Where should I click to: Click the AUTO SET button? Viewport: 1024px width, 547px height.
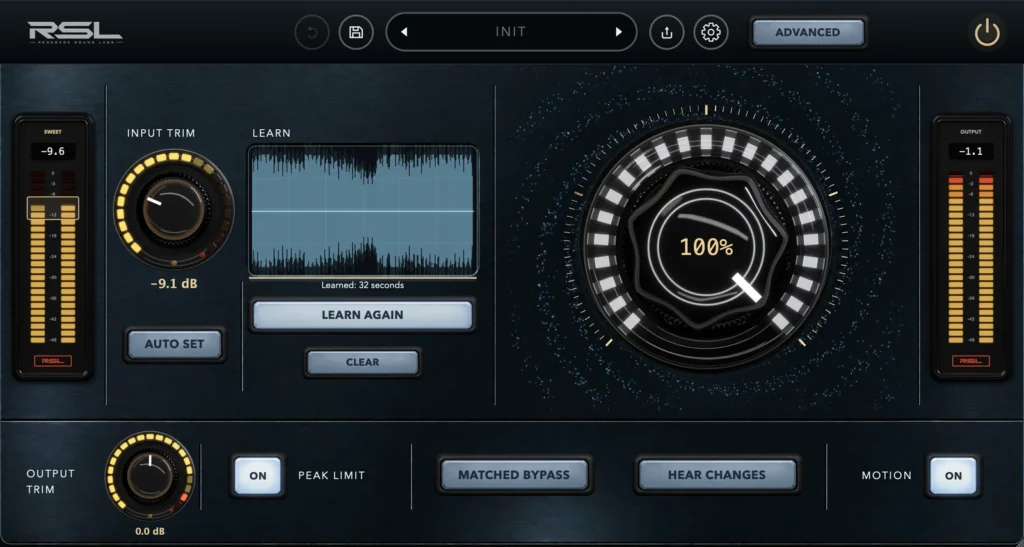coord(174,344)
